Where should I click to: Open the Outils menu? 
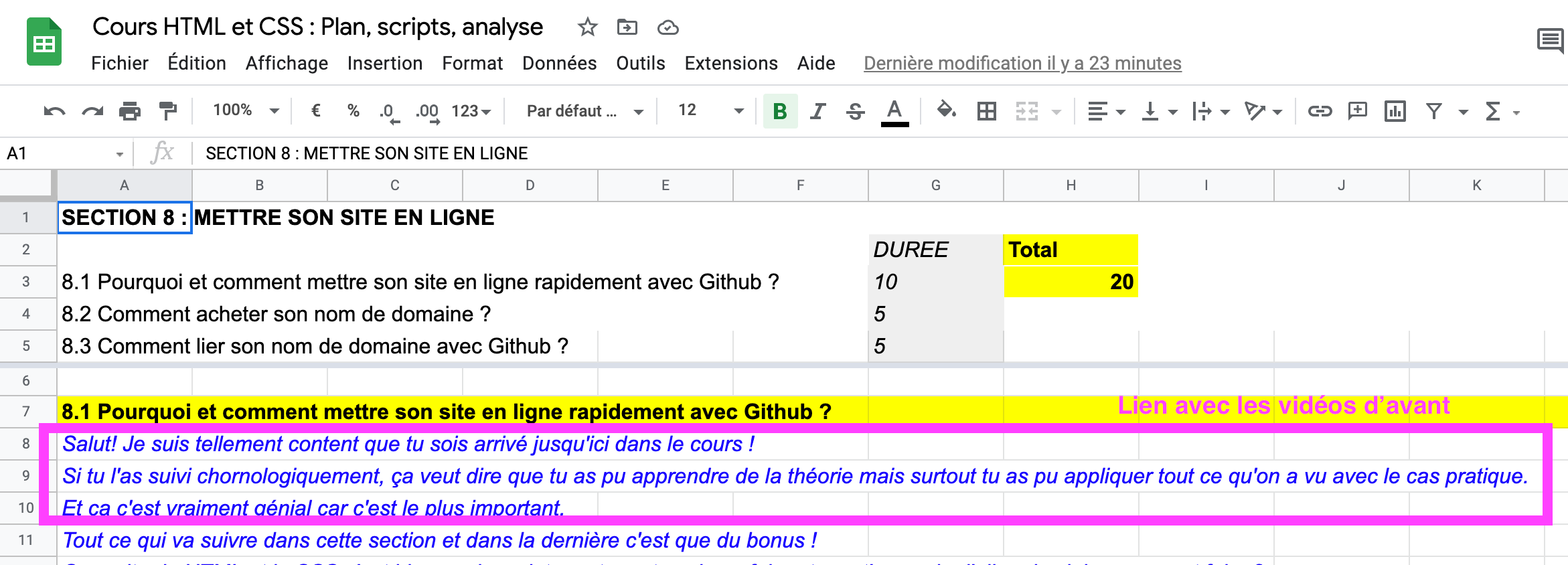click(641, 63)
